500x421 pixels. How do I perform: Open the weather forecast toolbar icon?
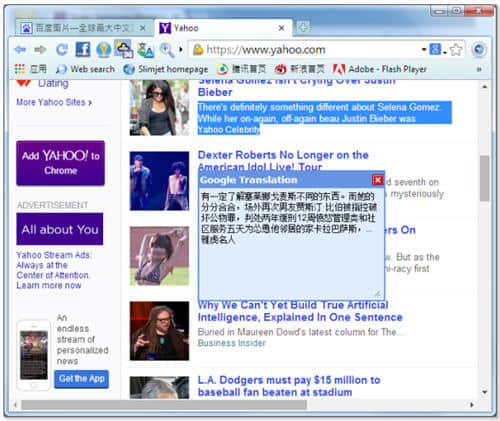click(124, 49)
